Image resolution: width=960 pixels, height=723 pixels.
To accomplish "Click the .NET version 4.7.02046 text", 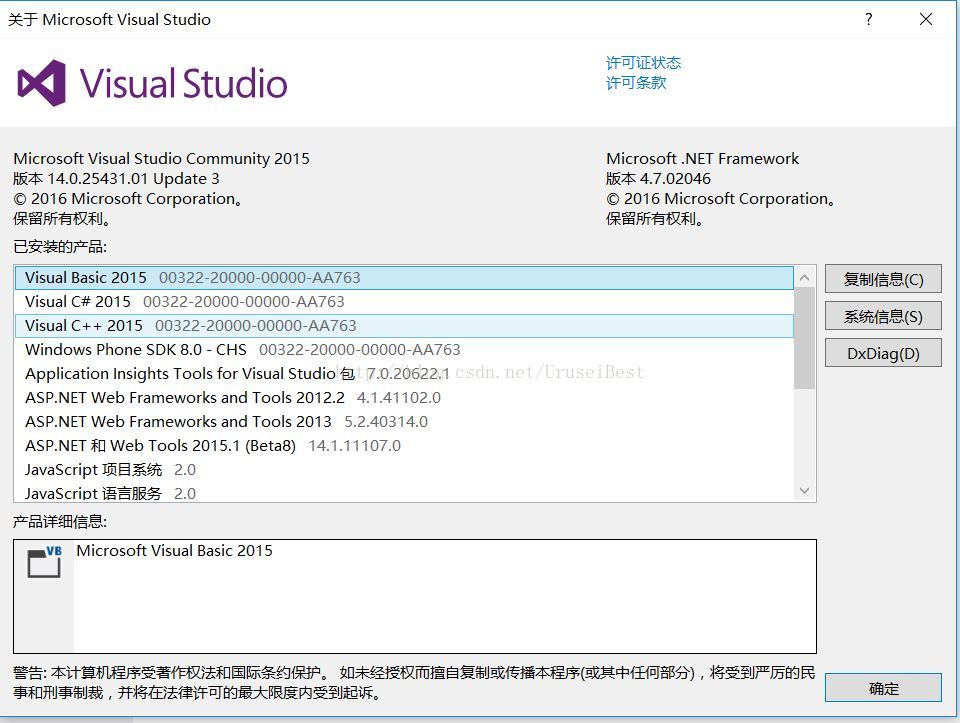I will tap(658, 179).
